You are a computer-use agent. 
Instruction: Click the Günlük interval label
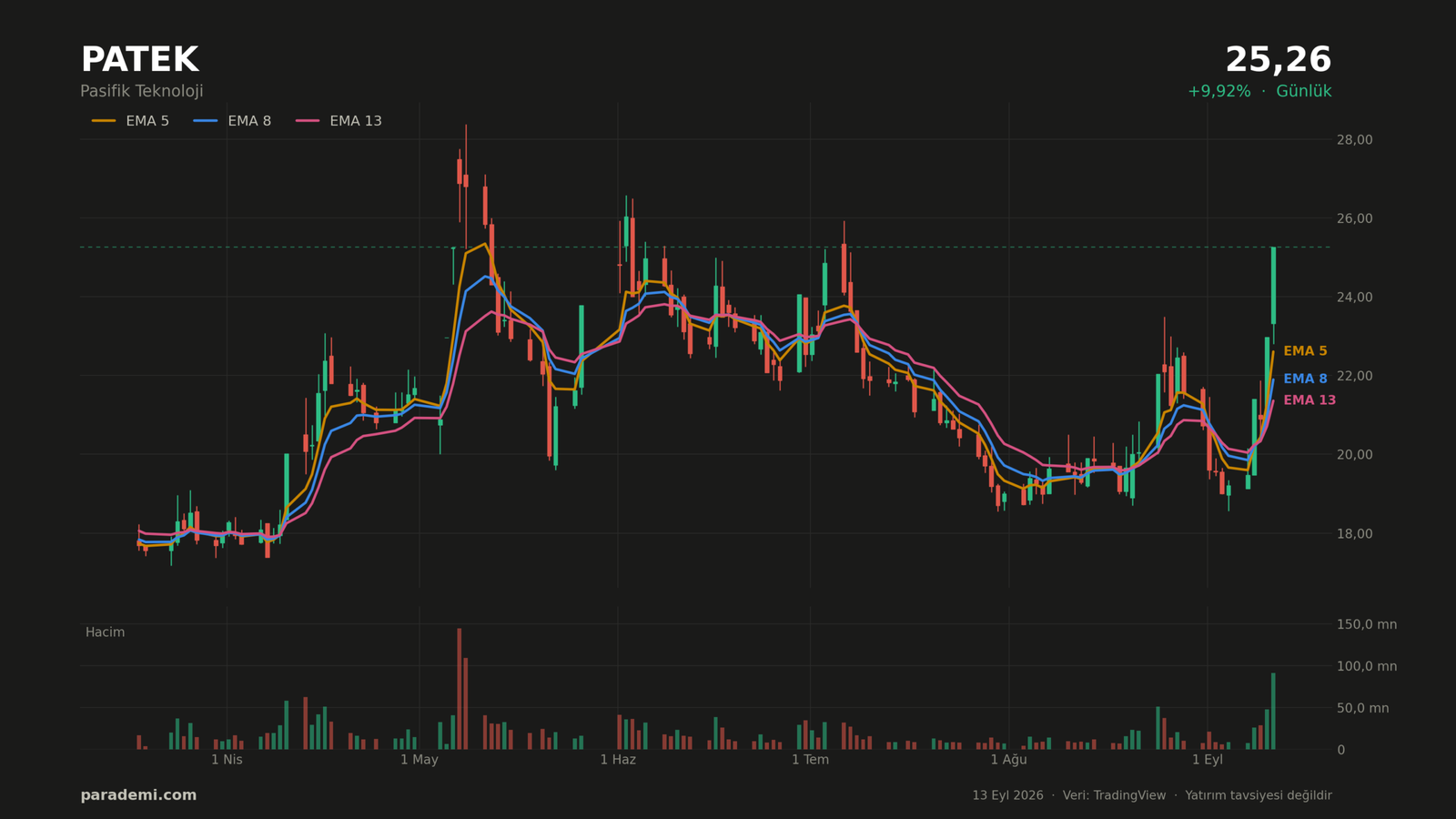(1304, 91)
